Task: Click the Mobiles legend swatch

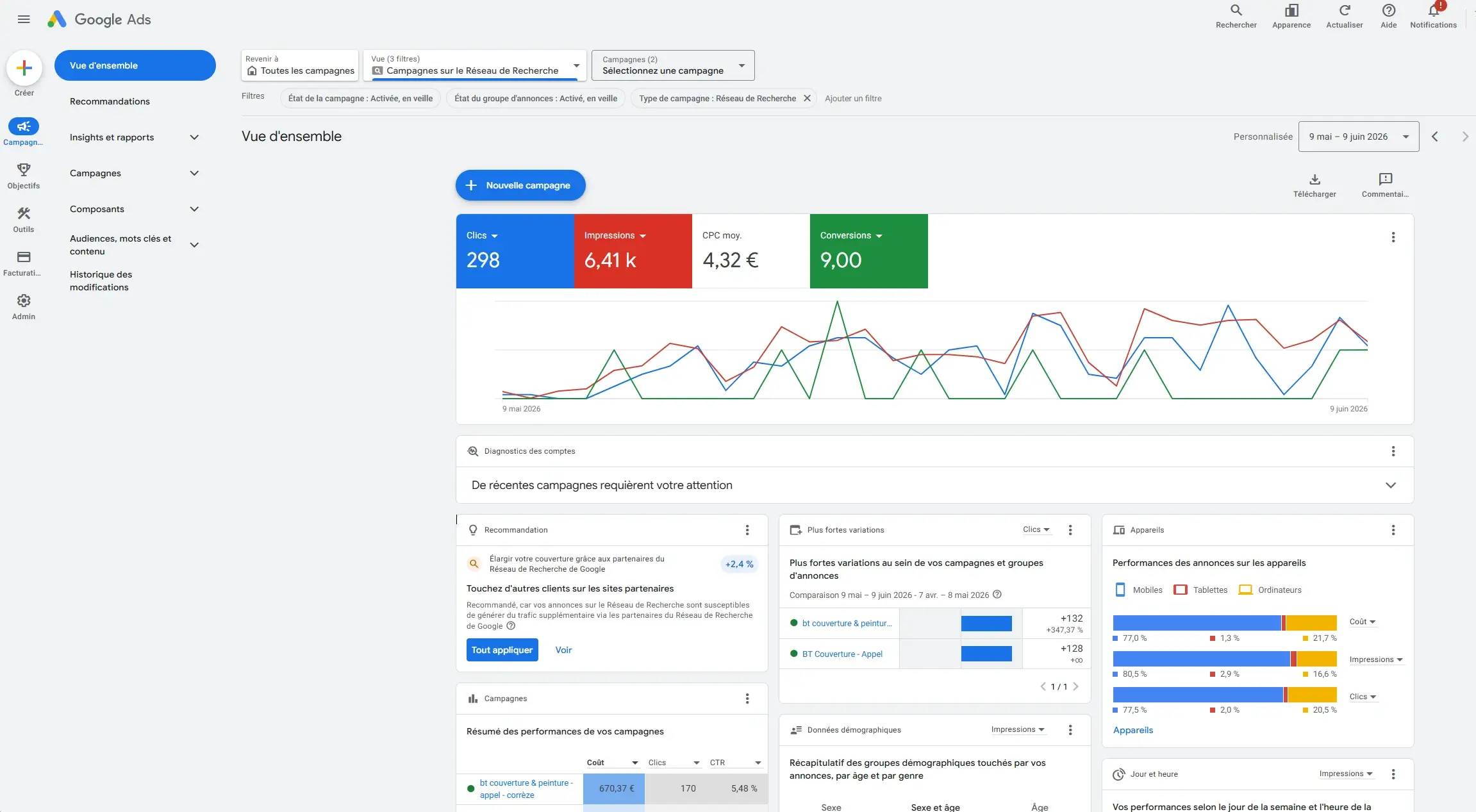Action: [1120, 590]
